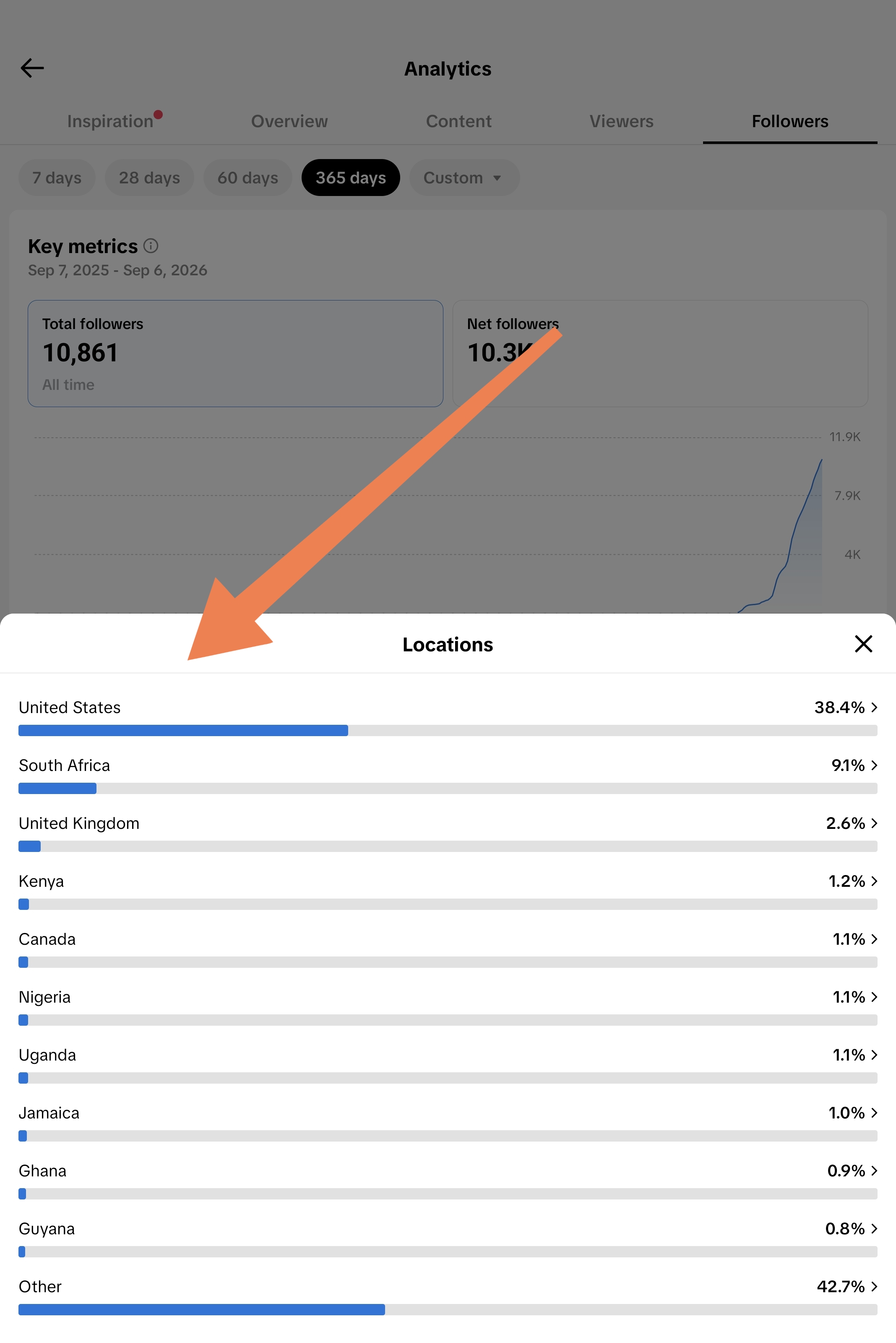Tap the Other locations chevron
896x1343 pixels.
click(x=874, y=1286)
